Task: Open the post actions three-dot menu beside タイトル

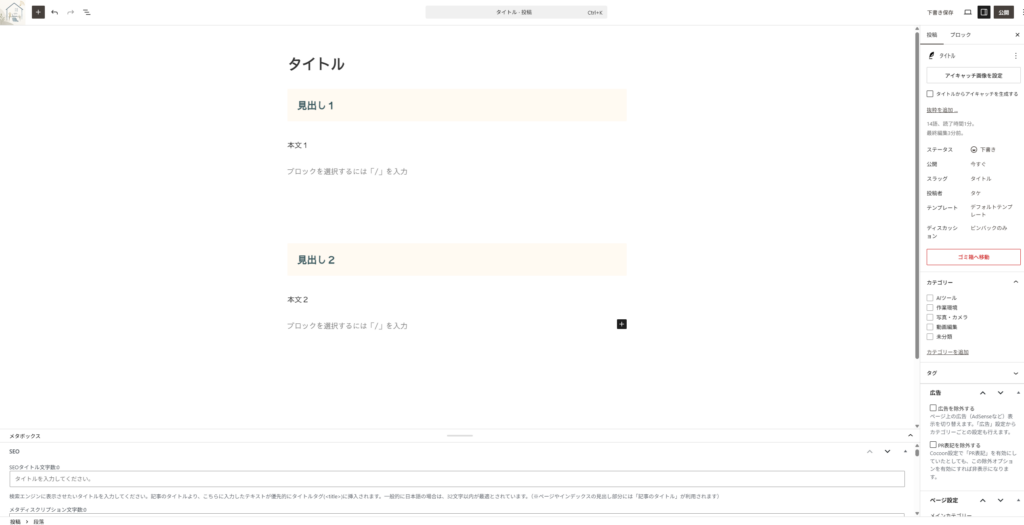Action: click(x=1016, y=56)
